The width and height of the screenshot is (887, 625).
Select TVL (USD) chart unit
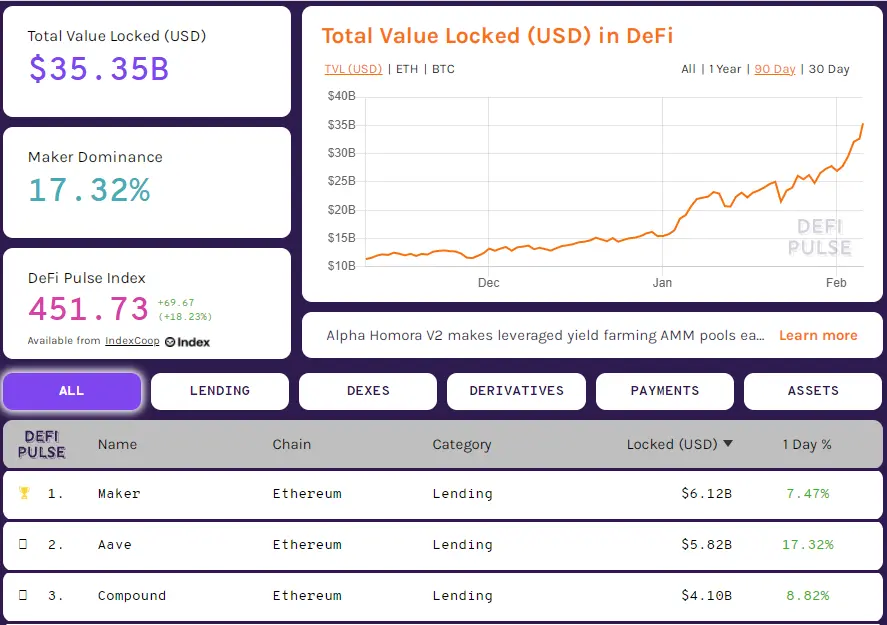point(353,69)
